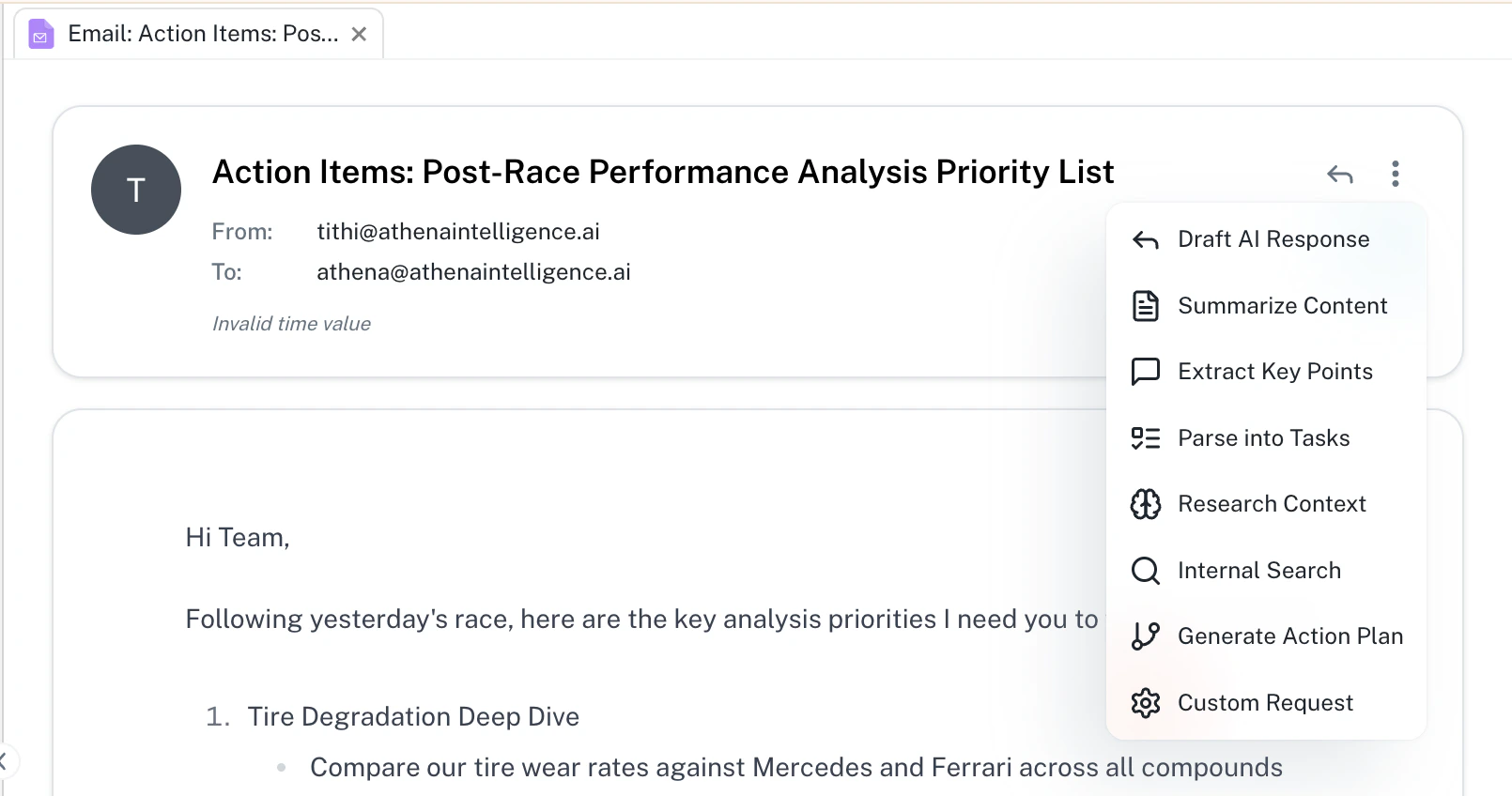
Task: Click the Extract Key Points speech bubble icon
Action: point(1145,372)
